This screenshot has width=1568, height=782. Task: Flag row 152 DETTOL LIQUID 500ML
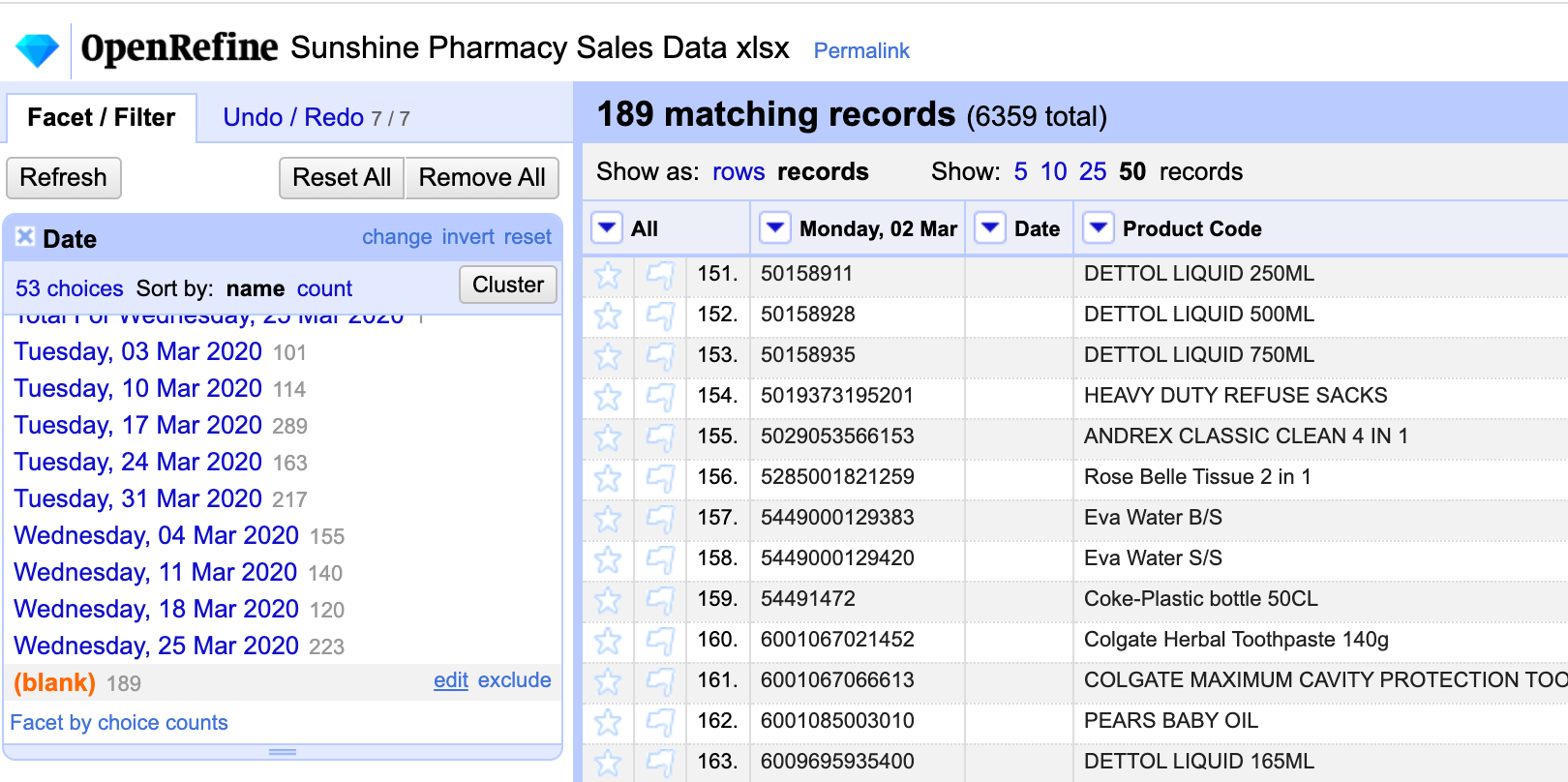tap(660, 316)
